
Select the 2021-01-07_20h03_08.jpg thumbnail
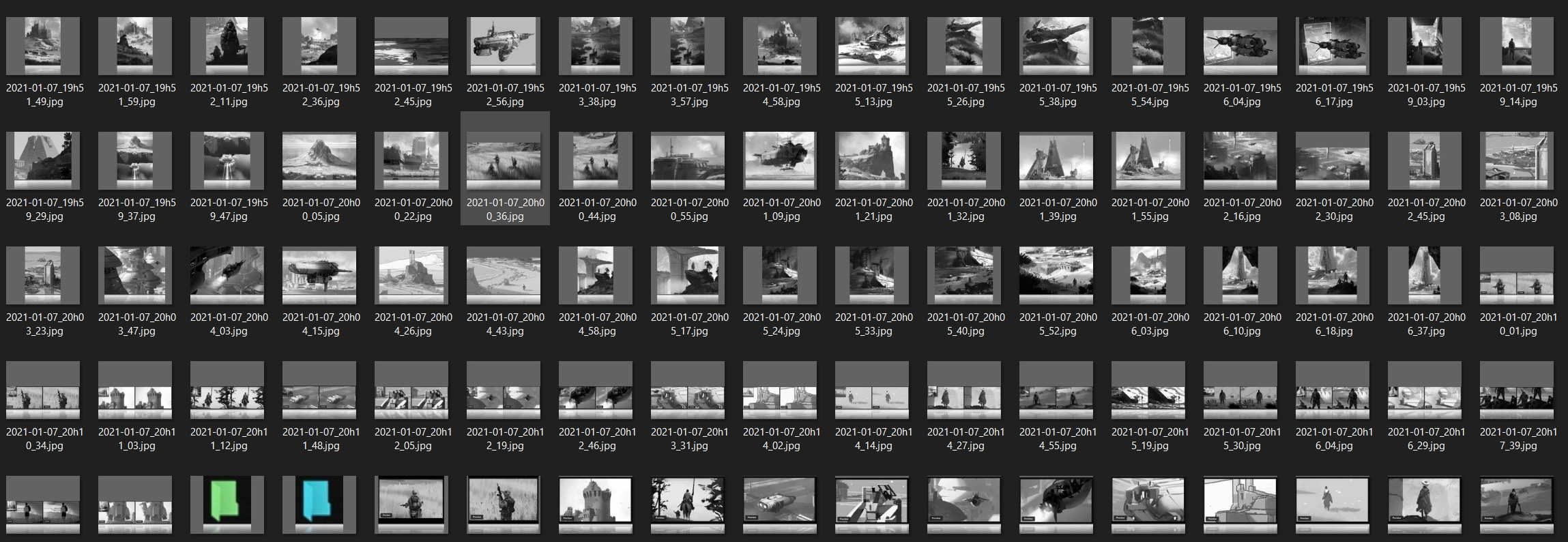point(1517,160)
